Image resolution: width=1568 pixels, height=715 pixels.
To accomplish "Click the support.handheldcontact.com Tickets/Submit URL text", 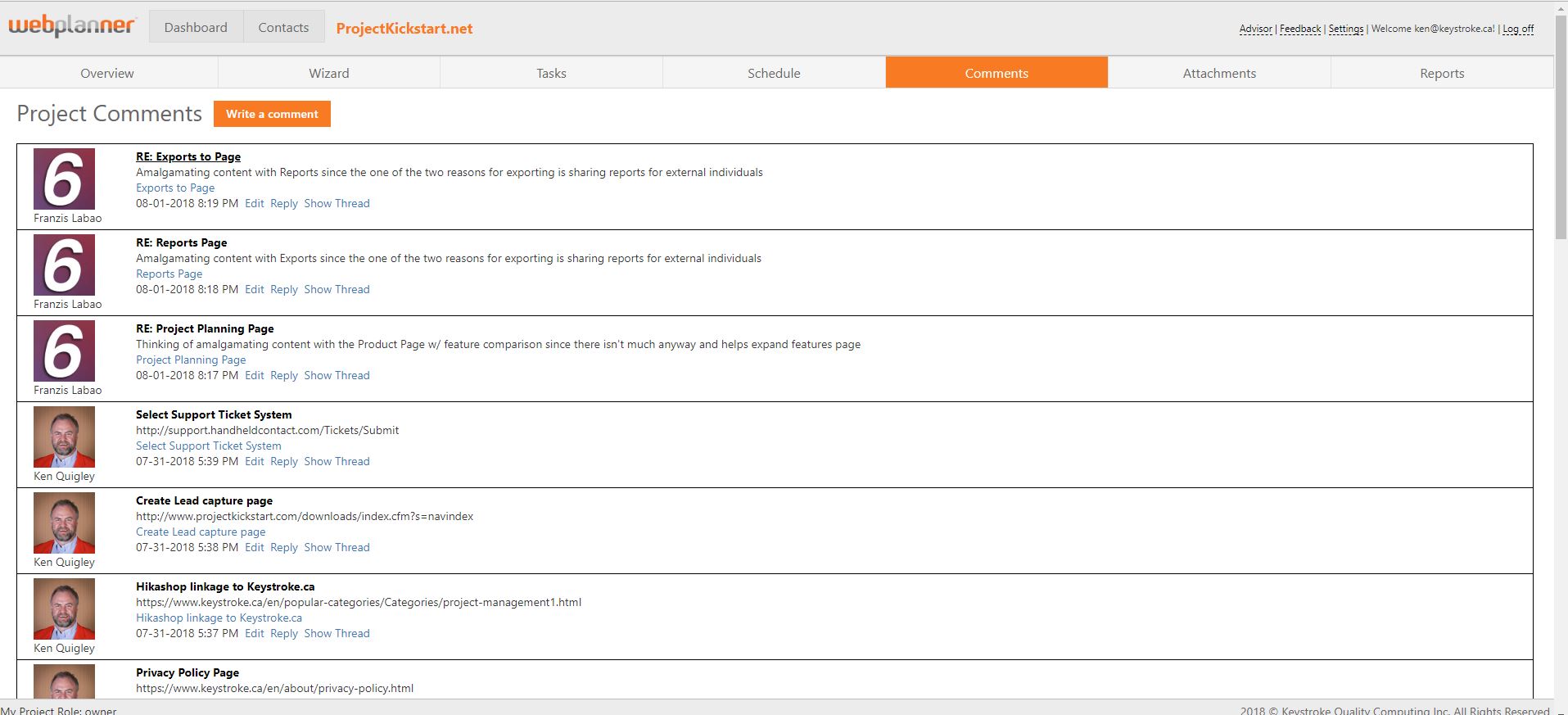I will click(x=267, y=430).
